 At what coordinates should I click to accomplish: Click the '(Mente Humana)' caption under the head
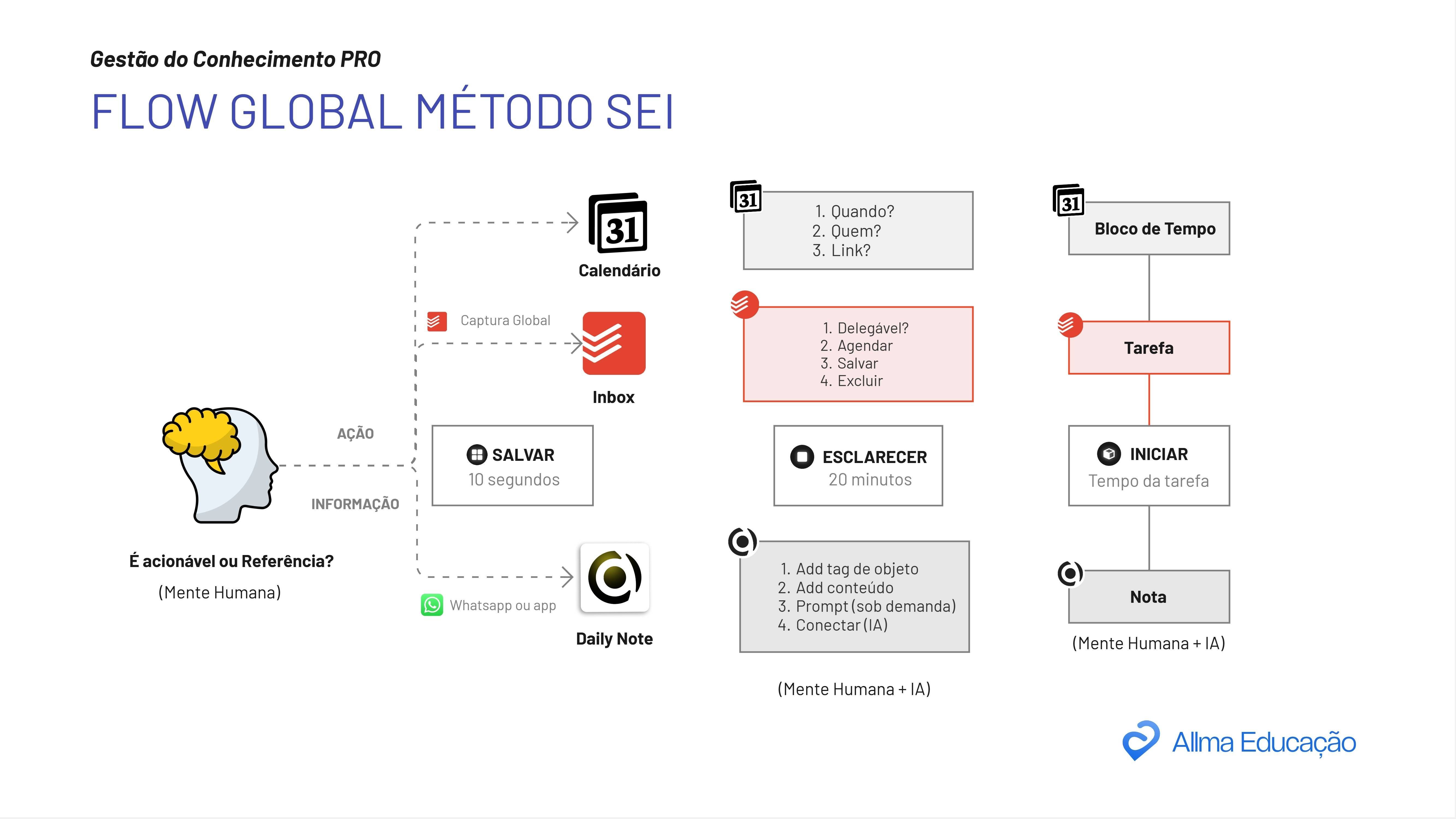219,592
